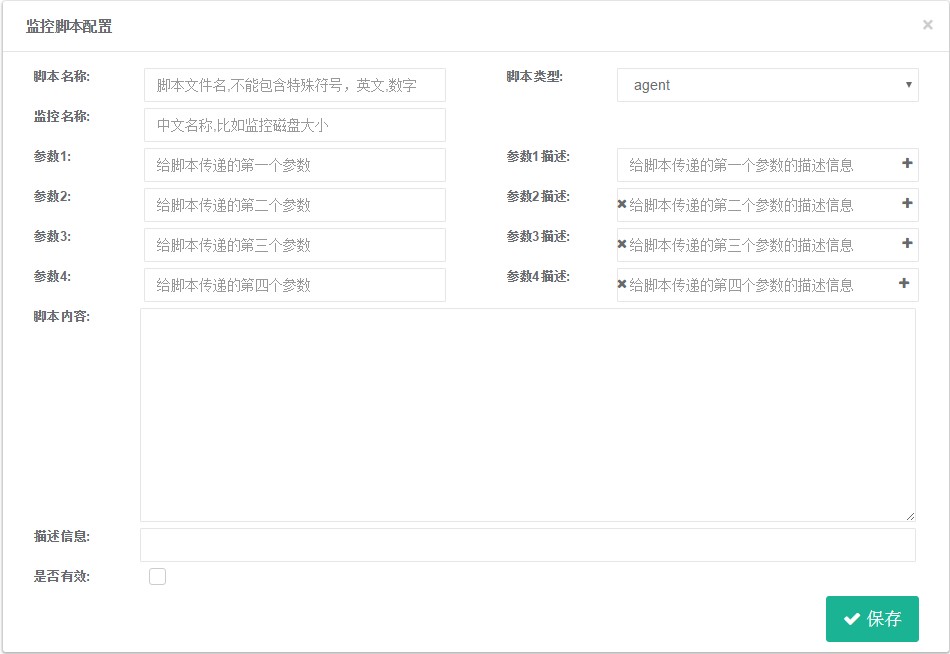Click the 脚本内容 label
The height and width of the screenshot is (654, 950).
62,316
